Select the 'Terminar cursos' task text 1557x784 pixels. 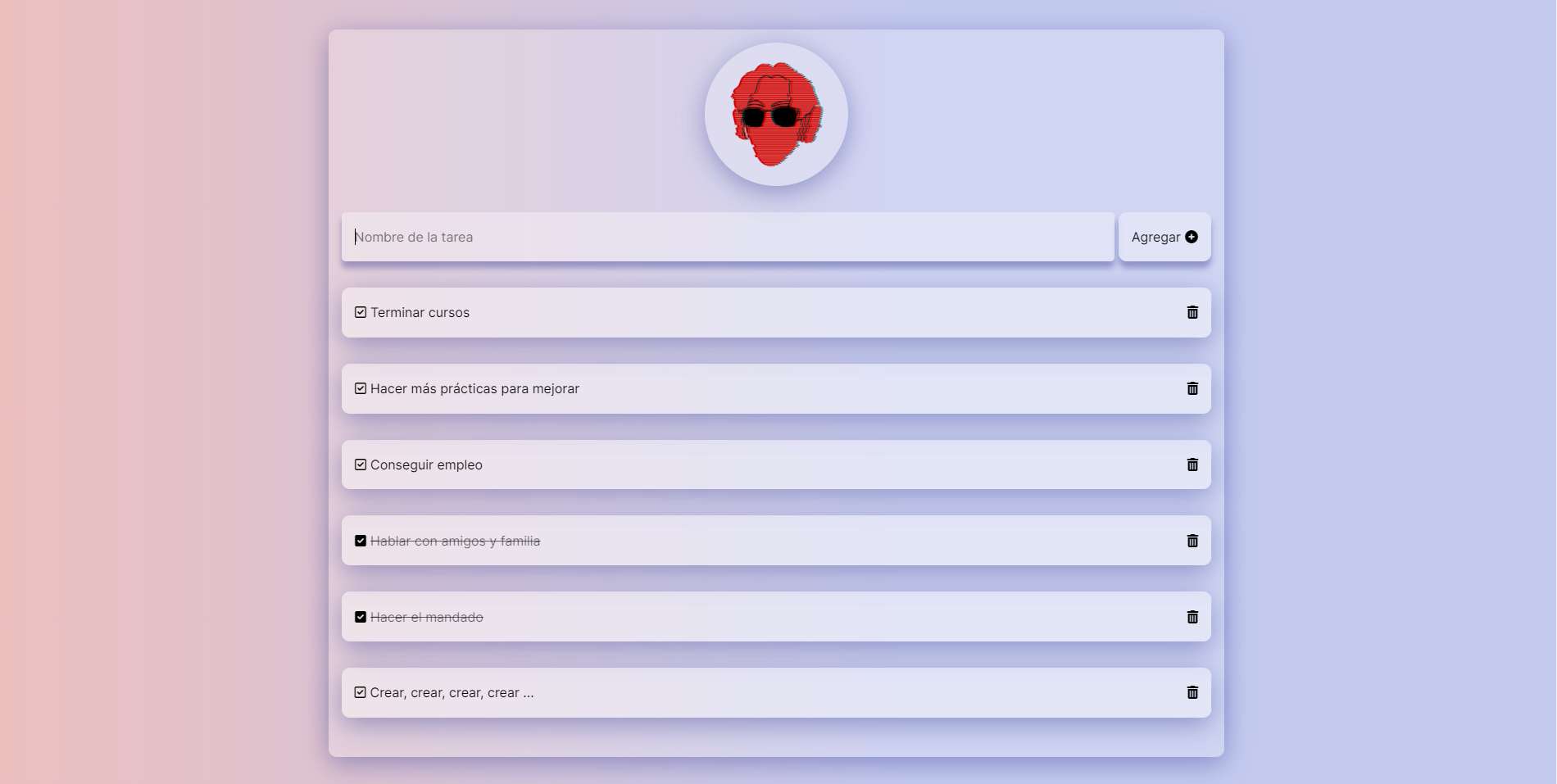(420, 312)
